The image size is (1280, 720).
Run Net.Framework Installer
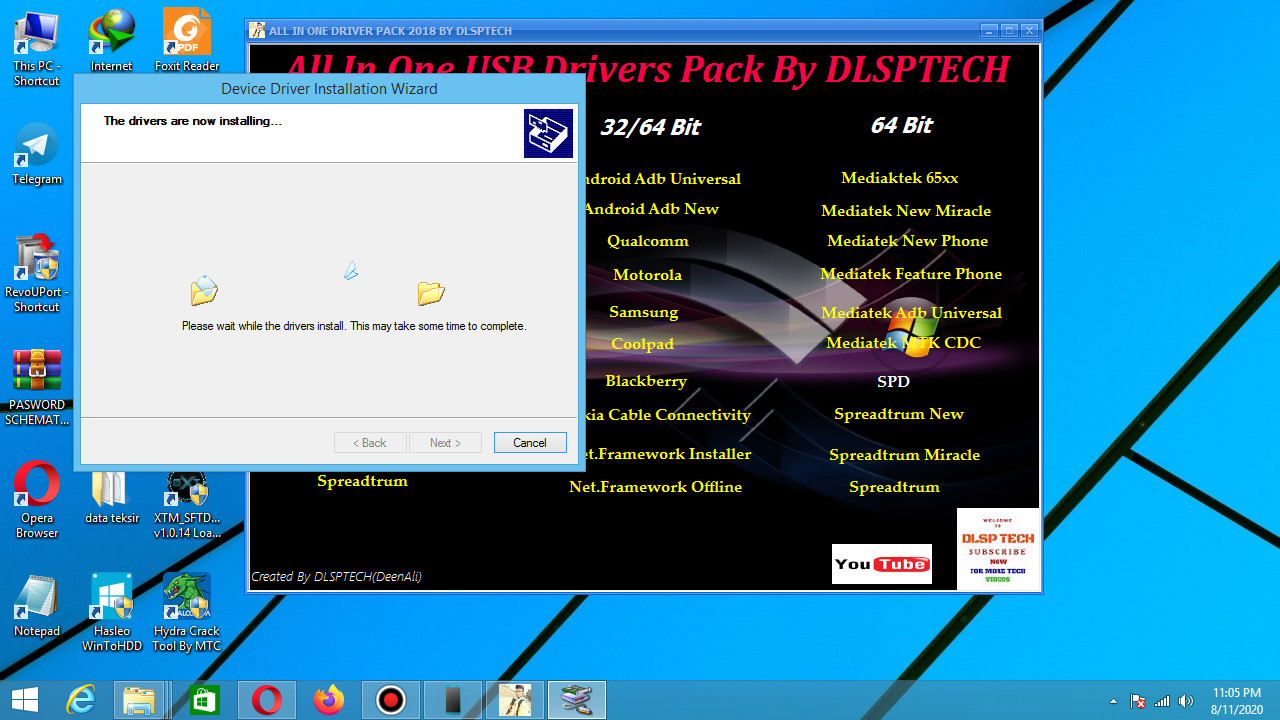click(668, 454)
